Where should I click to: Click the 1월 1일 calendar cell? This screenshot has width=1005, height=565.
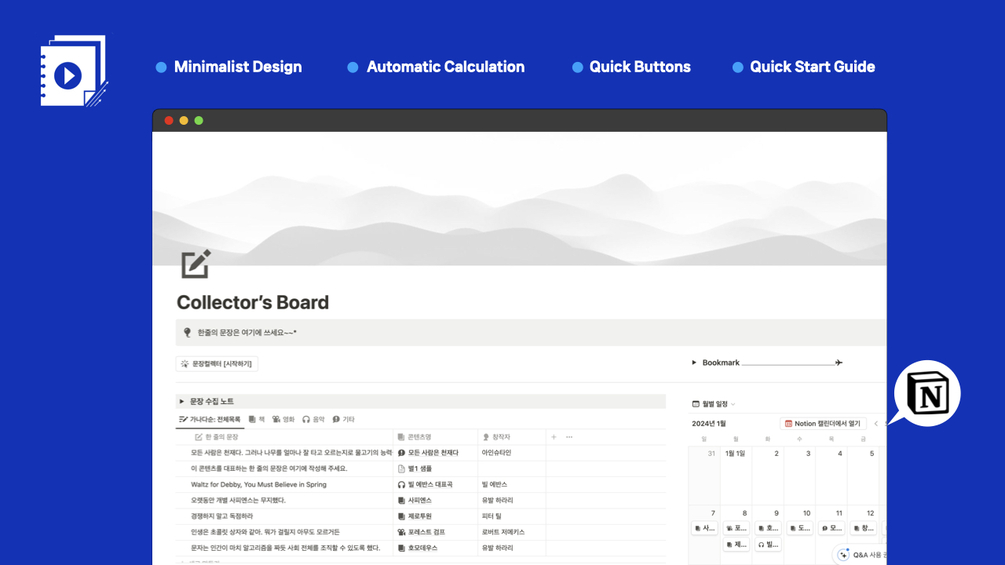pyautogui.click(x=736, y=475)
